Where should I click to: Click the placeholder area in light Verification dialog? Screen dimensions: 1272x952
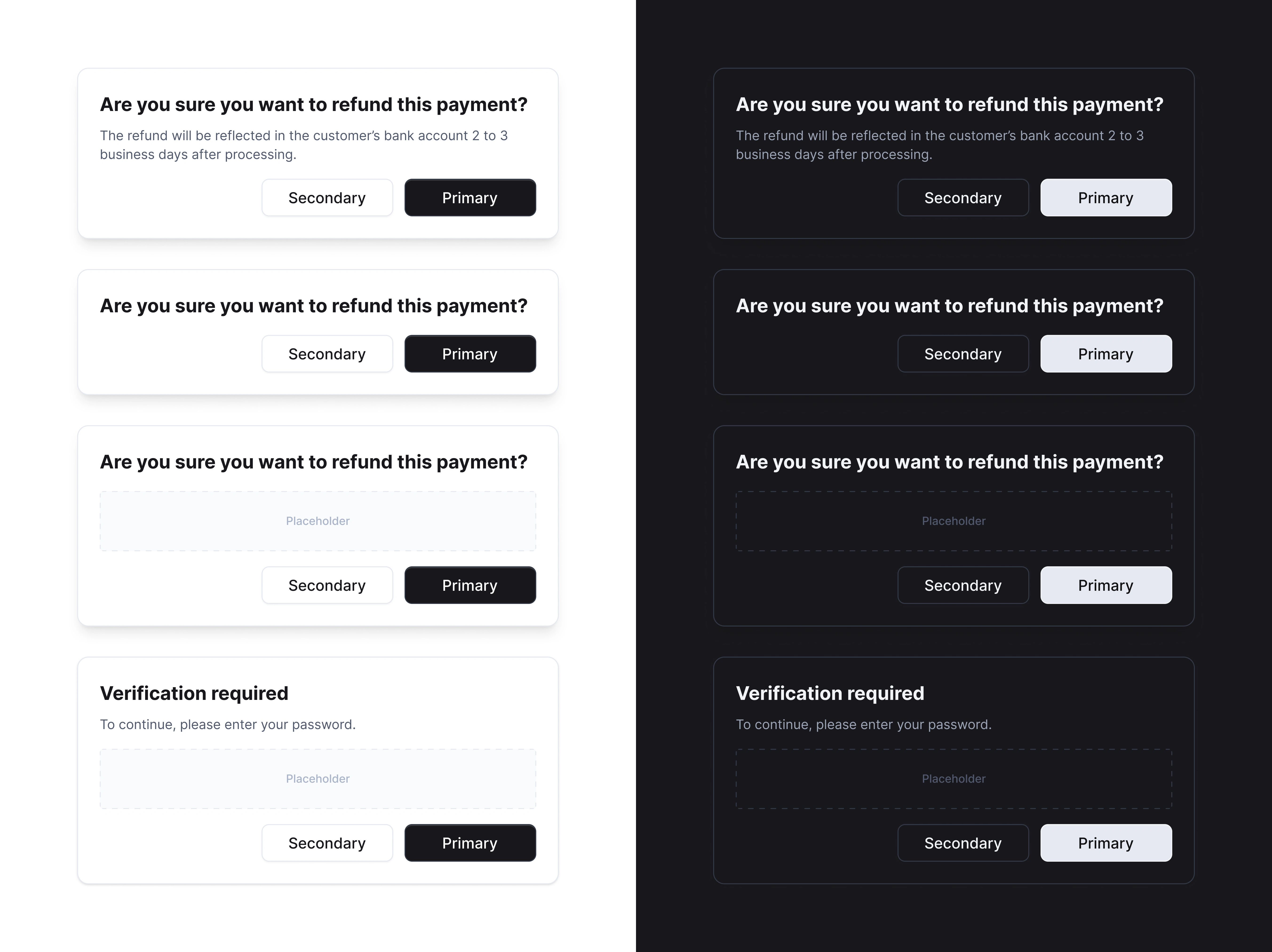pyautogui.click(x=318, y=778)
